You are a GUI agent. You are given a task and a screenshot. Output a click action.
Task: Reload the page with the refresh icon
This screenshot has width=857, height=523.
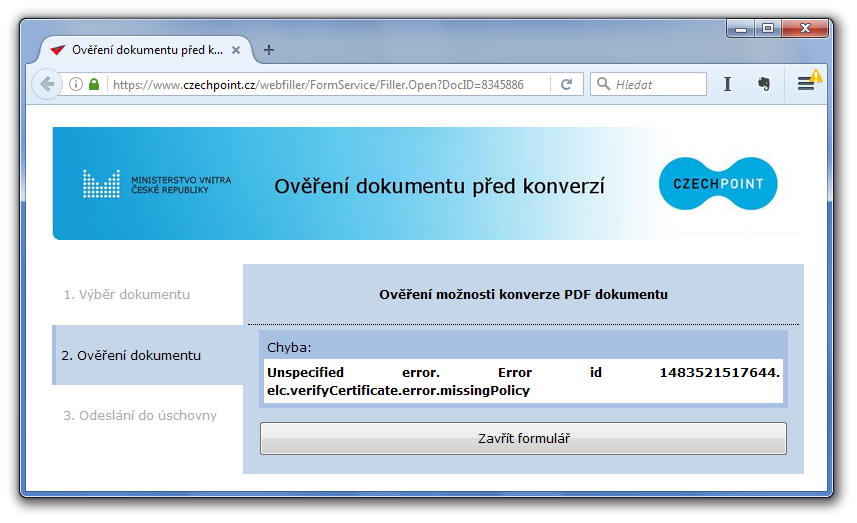(x=567, y=84)
